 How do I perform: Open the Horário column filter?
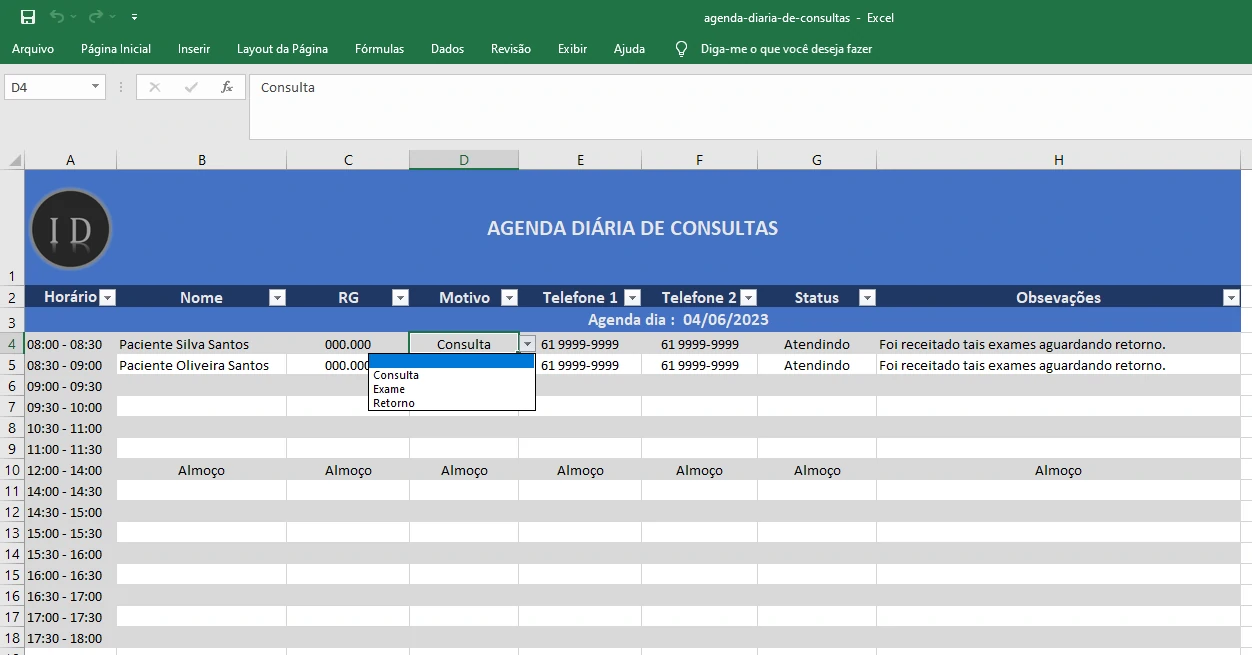click(107, 297)
